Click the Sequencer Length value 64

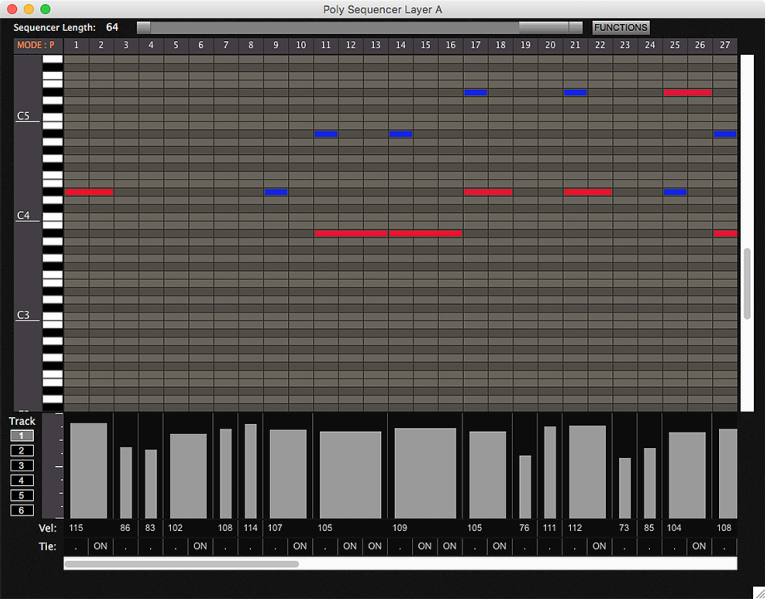click(x=112, y=28)
